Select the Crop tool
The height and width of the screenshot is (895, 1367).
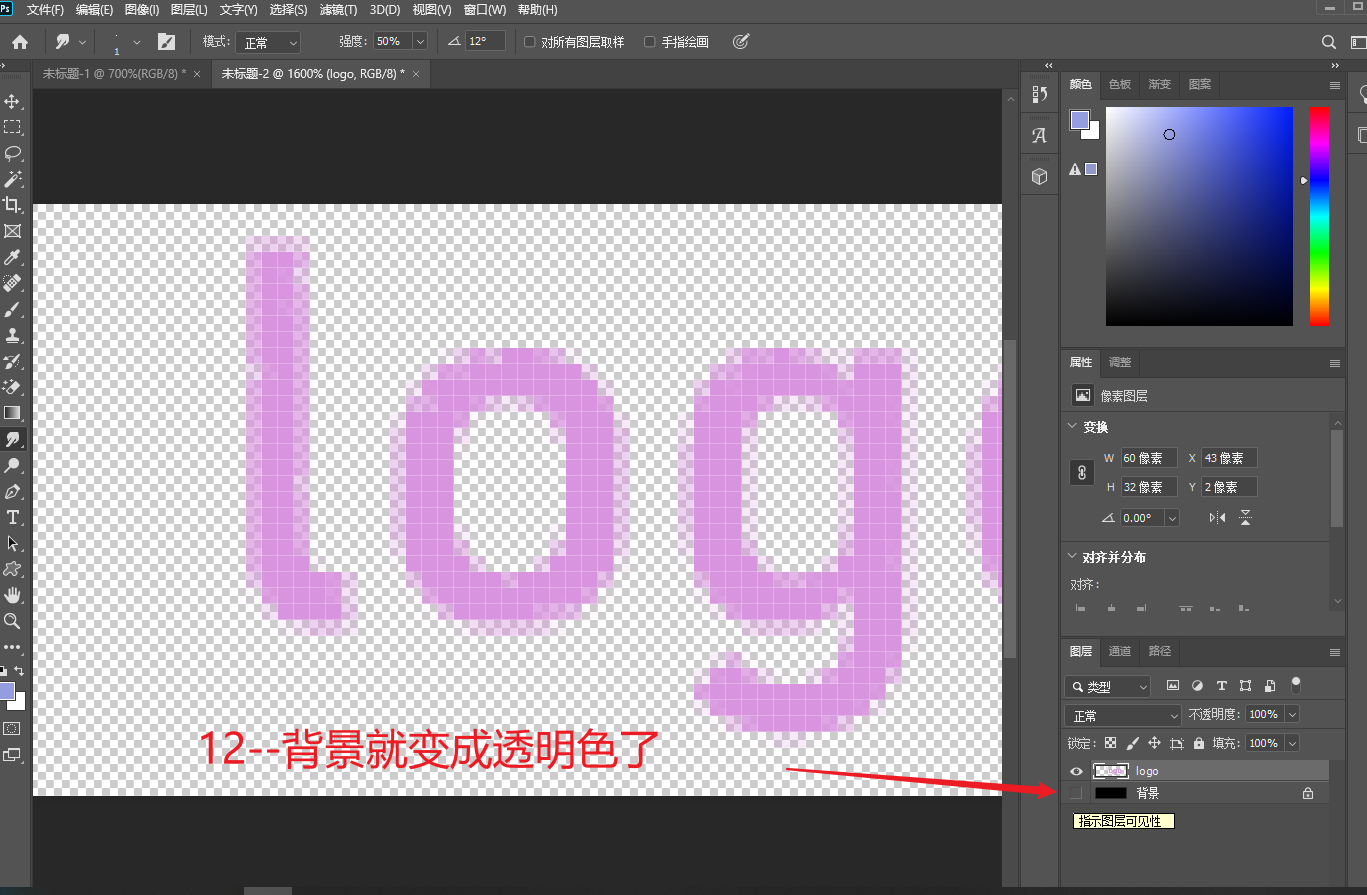pyautogui.click(x=13, y=205)
